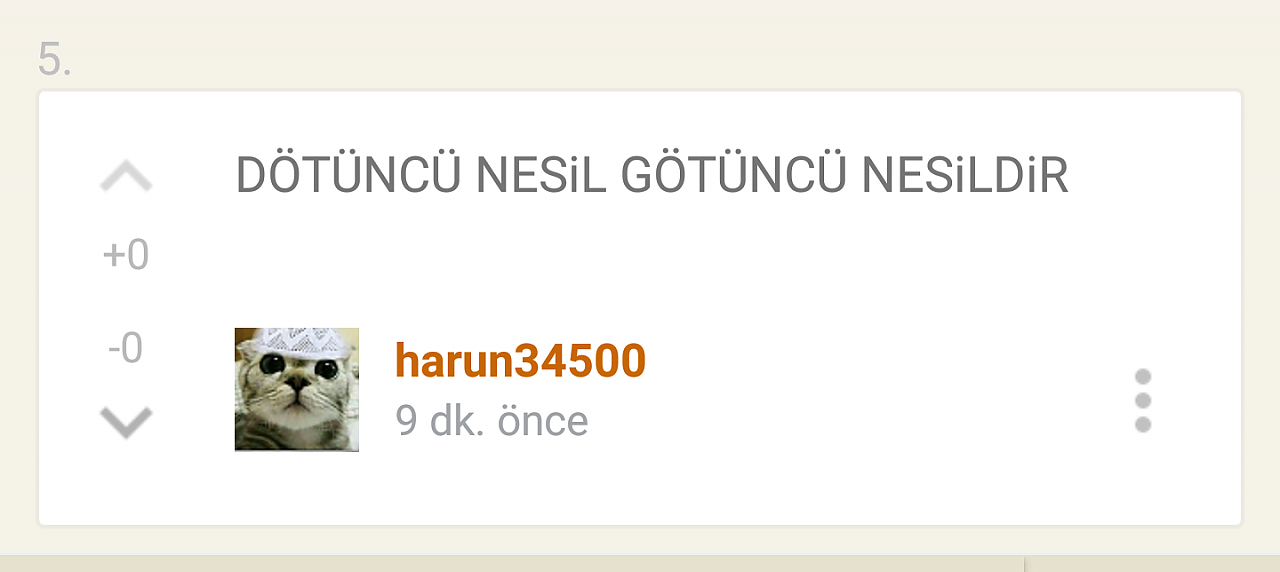Click the entry number 5 label
1280x572 pixels.
pos(55,59)
